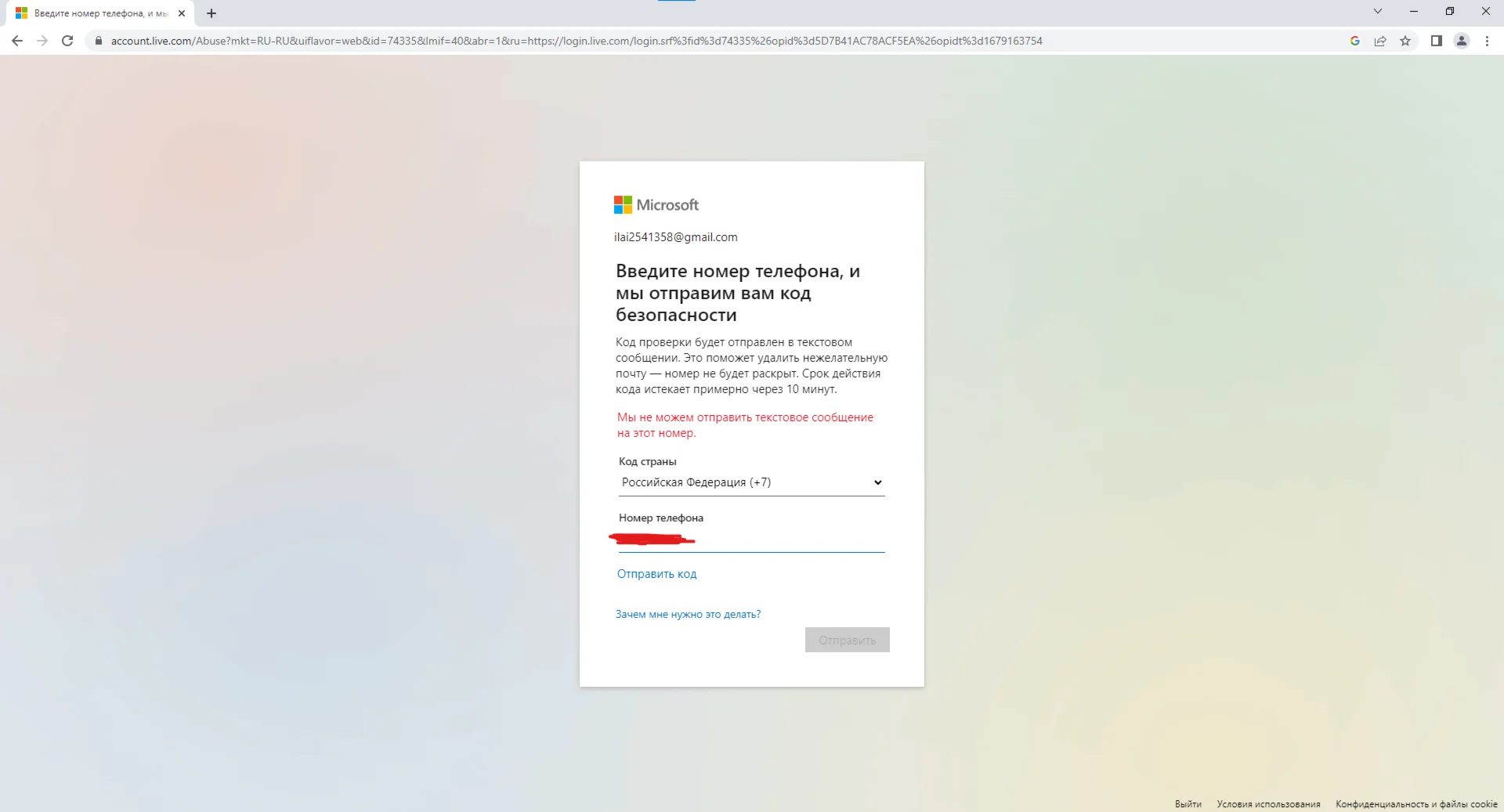Click 'Выйти' in the footer
Viewport: 1504px width, 812px height.
click(x=1188, y=804)
